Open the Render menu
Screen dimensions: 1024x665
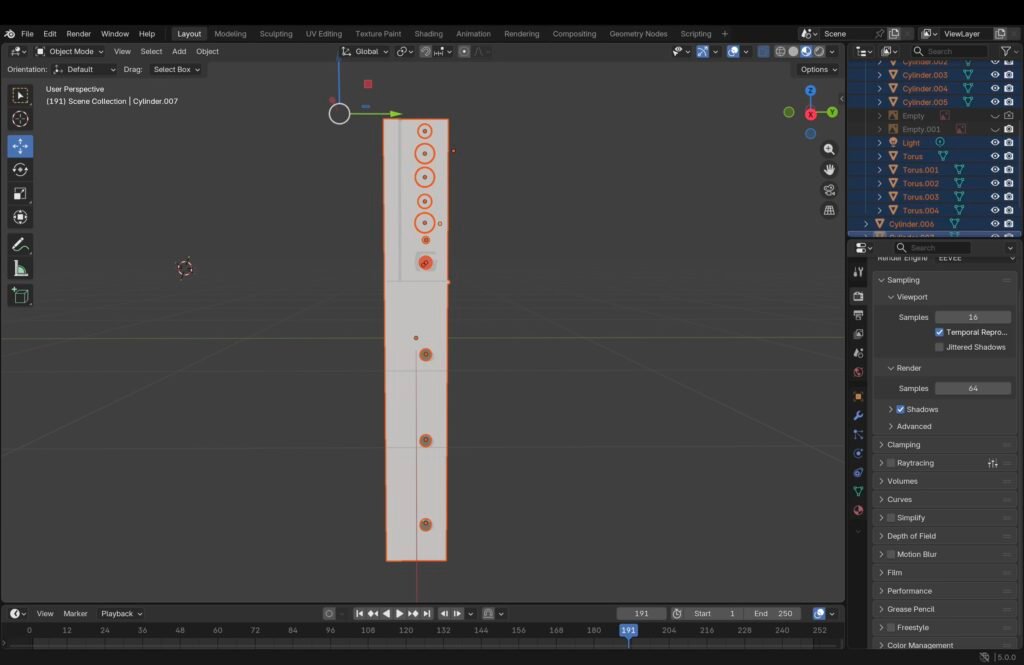78,34
